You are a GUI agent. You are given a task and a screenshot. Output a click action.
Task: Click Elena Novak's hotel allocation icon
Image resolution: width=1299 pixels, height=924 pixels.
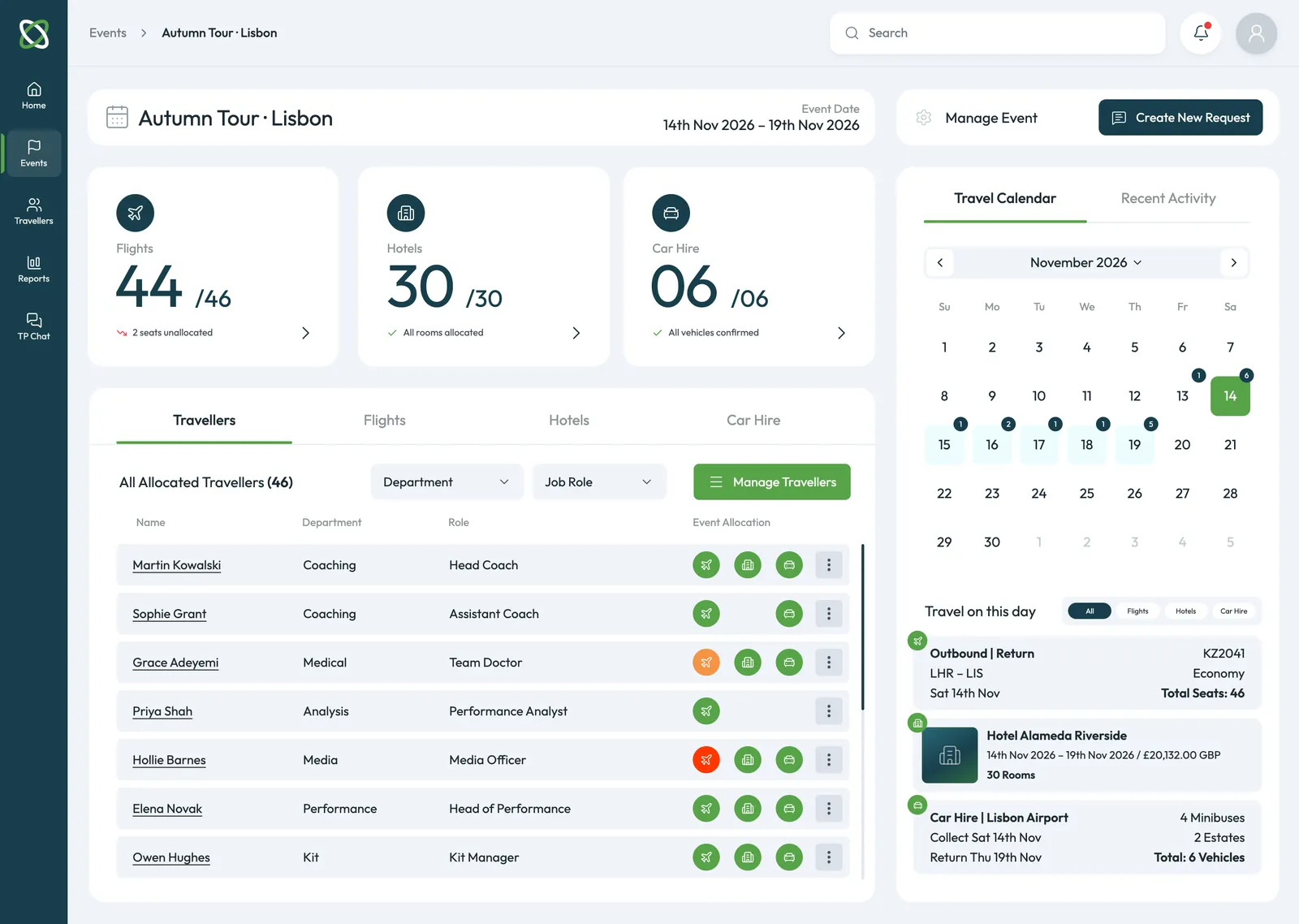pyautogui.click(x=748, y=809)
